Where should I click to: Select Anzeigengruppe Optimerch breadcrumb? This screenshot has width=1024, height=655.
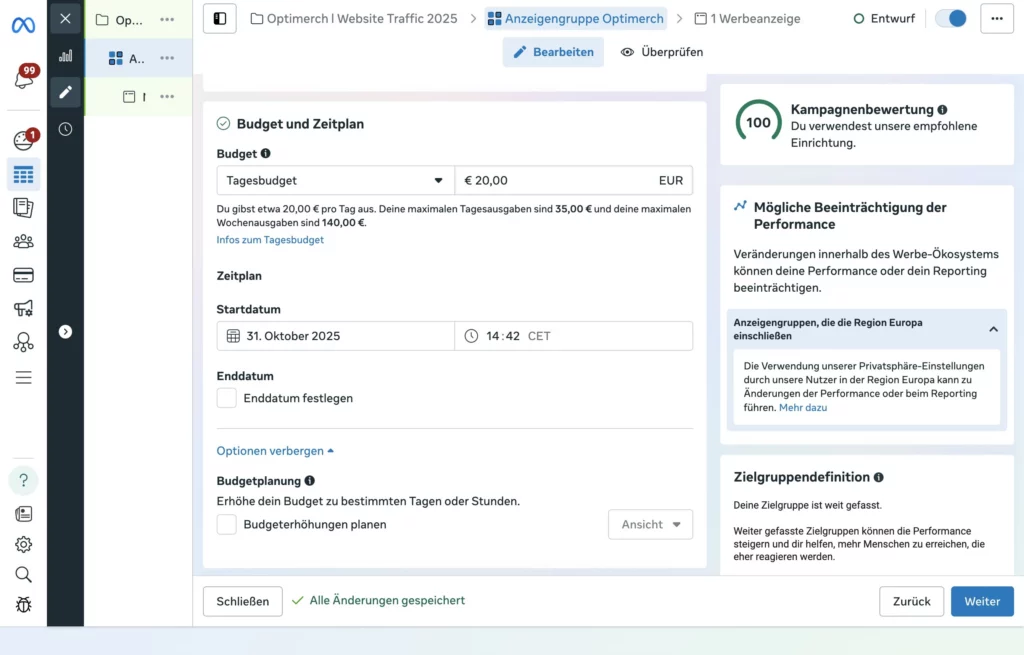pos(575,18)
